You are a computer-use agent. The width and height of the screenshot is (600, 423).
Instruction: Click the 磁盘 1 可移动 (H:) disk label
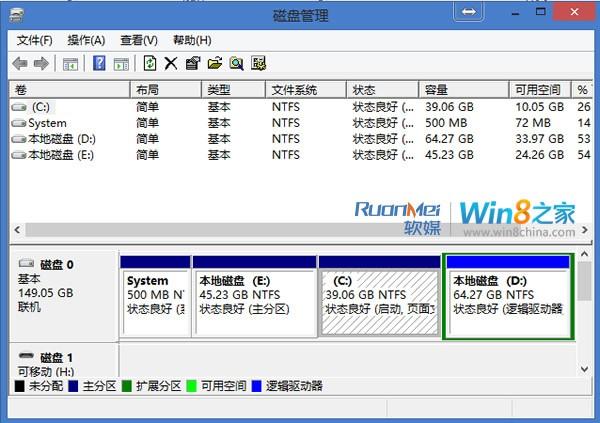point(64,361)
